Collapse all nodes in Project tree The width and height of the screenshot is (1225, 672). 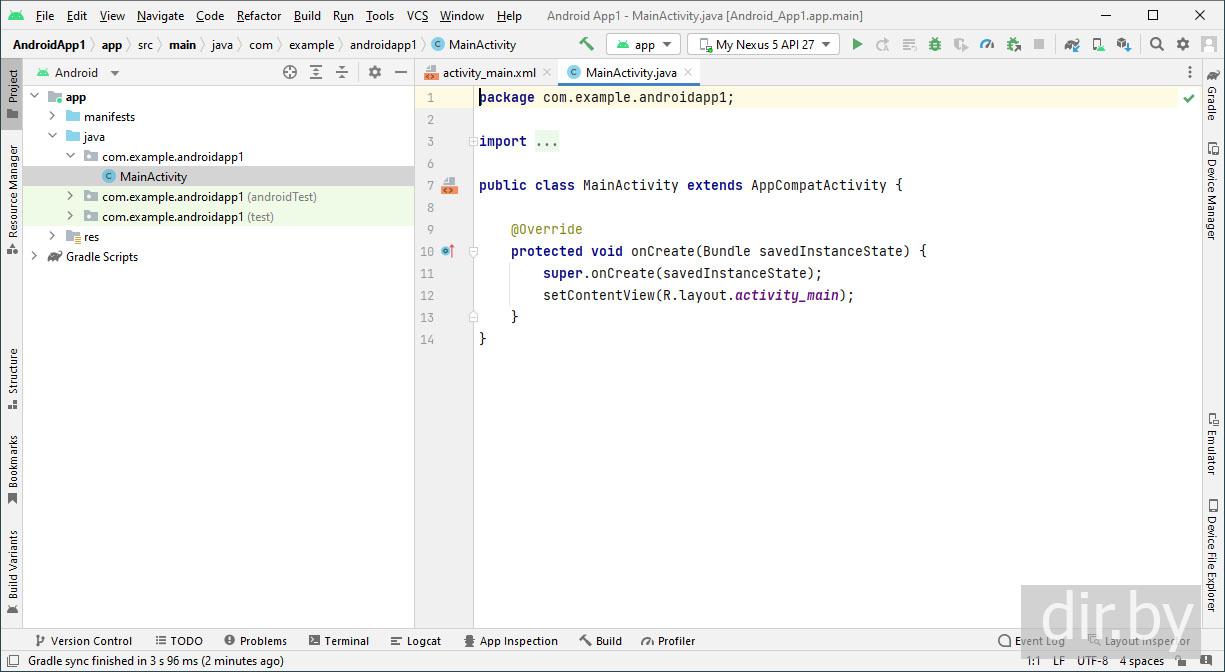tap(342, 72)
